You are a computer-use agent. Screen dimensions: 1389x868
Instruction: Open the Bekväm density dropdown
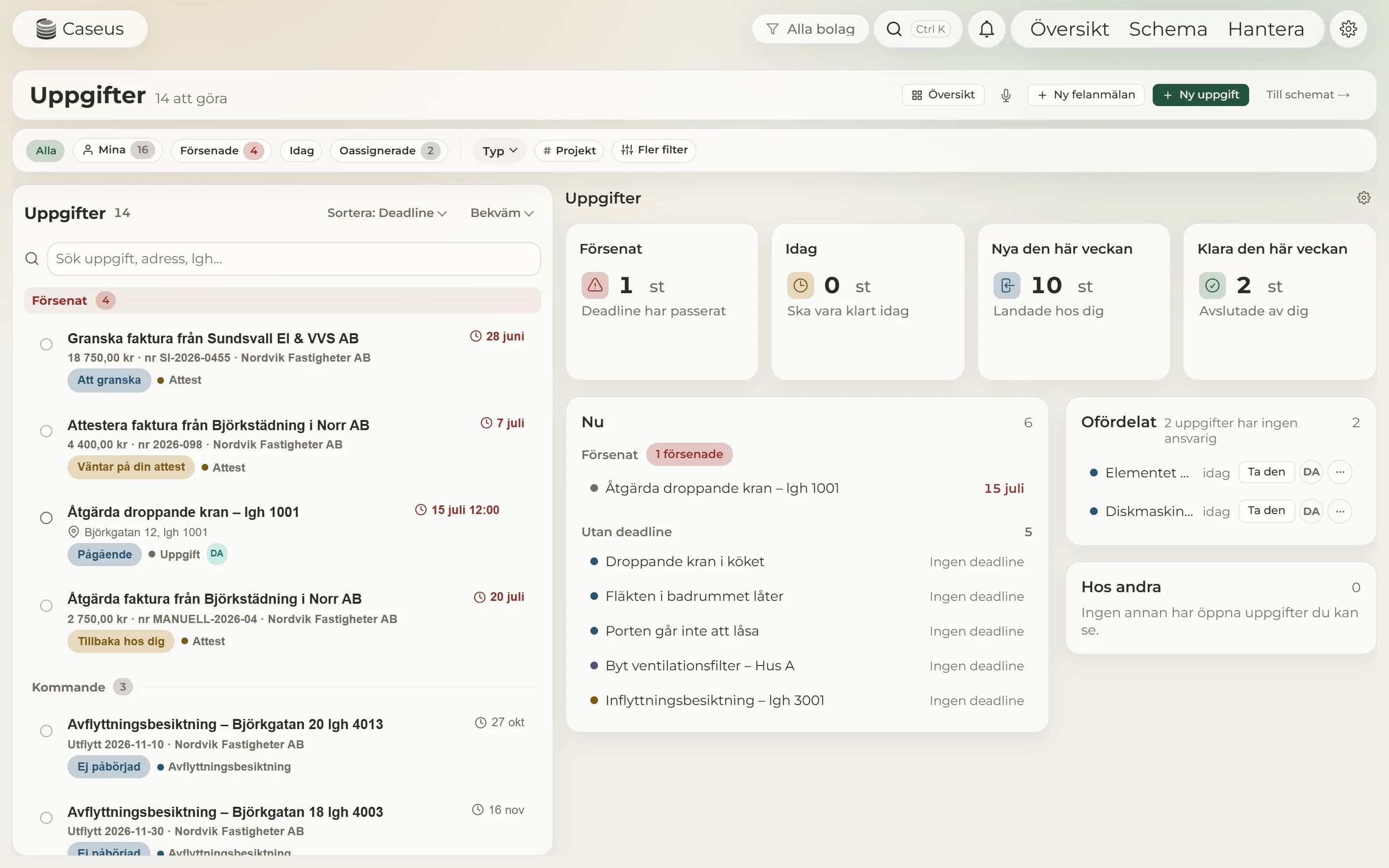coord(502,213)
